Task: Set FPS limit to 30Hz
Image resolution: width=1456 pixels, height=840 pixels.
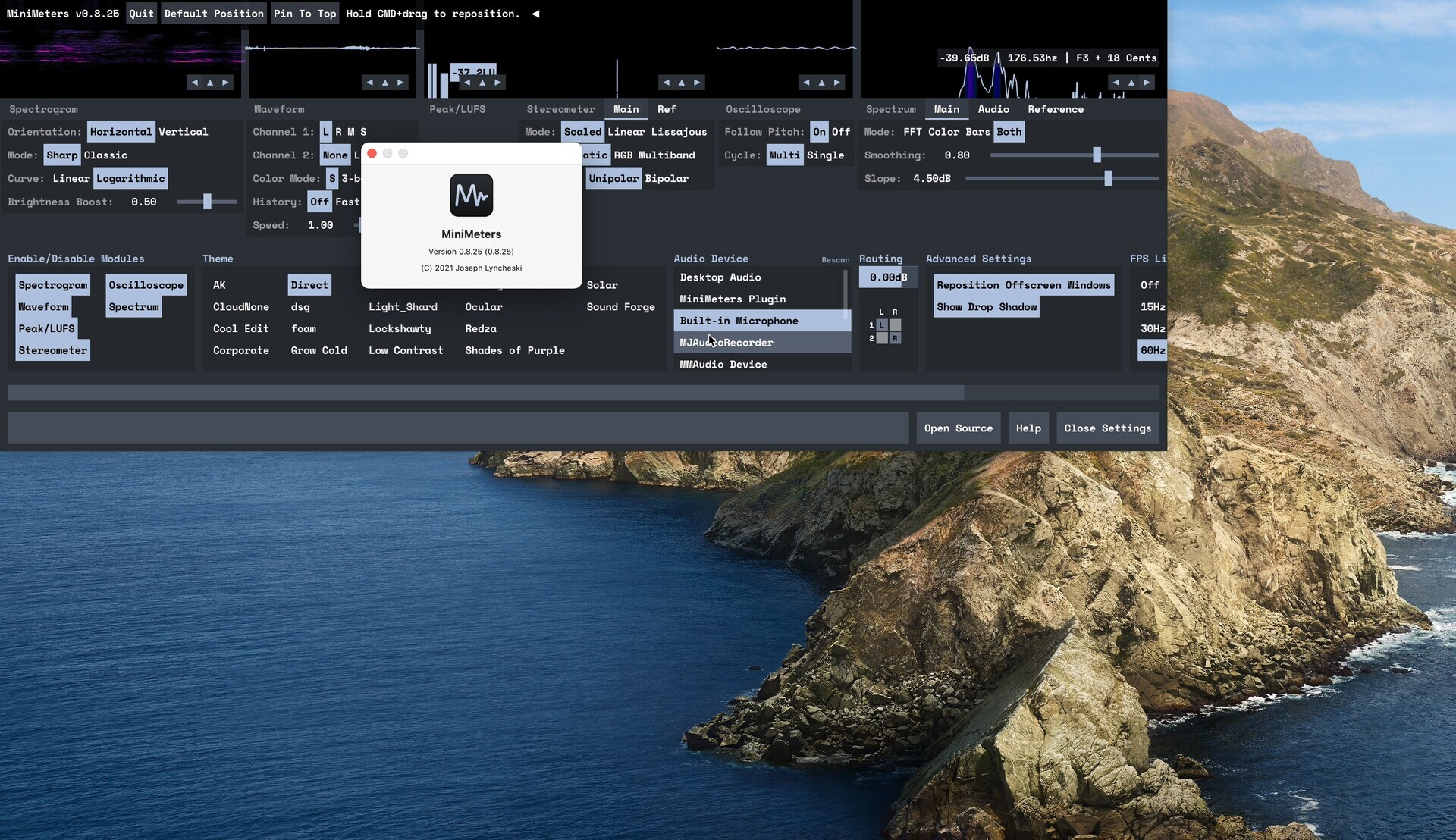Action: click(1152, 329)
